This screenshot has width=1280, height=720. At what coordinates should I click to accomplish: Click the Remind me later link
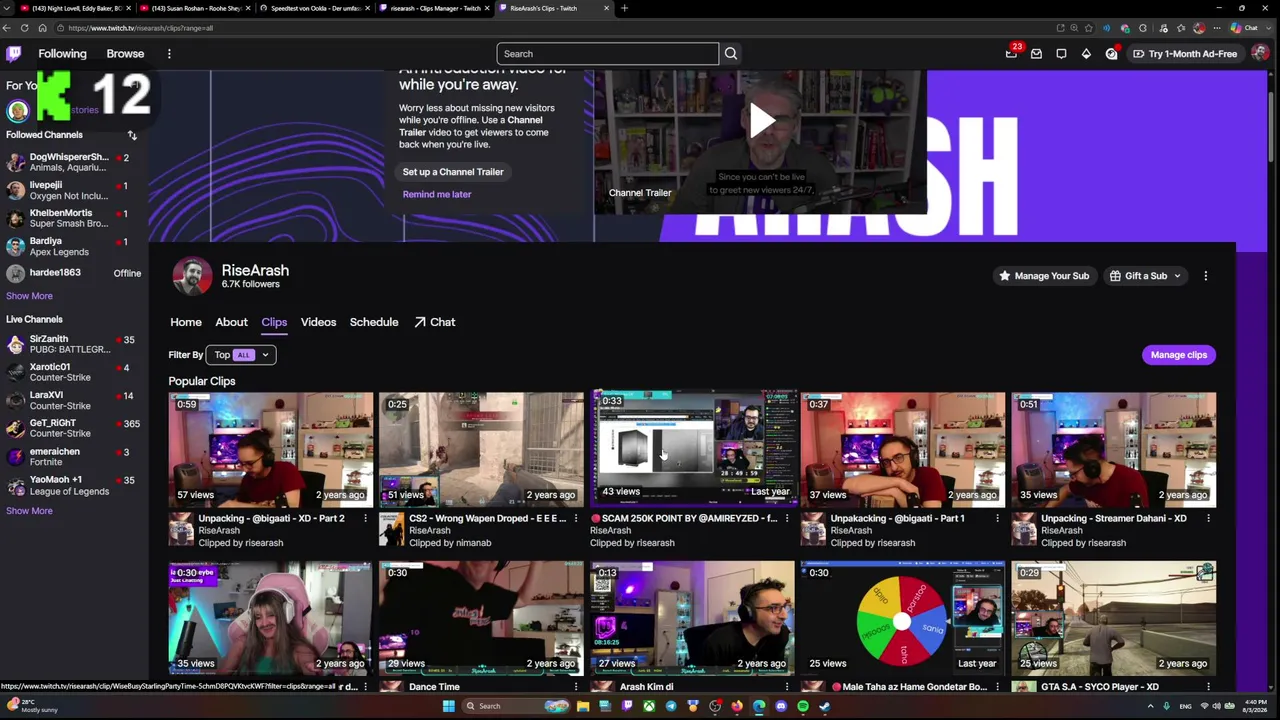coord(437,194)
